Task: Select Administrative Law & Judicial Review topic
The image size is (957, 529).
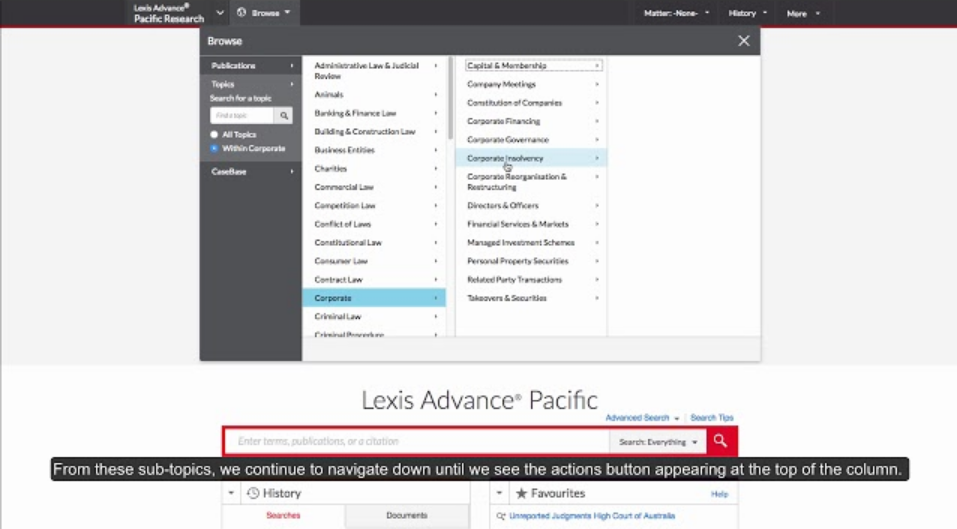Action: pos(374,71)
